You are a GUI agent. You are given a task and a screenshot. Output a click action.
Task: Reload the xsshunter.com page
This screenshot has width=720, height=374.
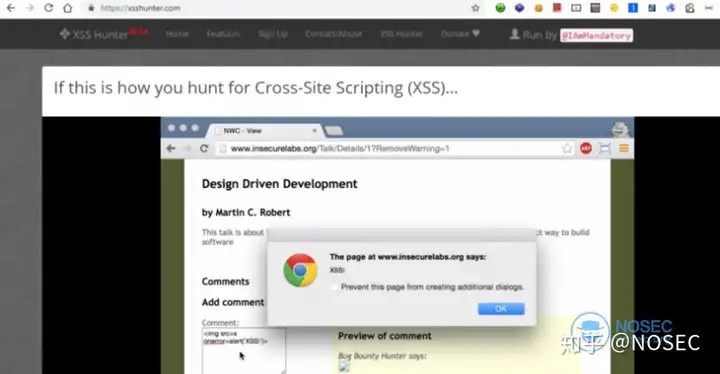point(48,8)
